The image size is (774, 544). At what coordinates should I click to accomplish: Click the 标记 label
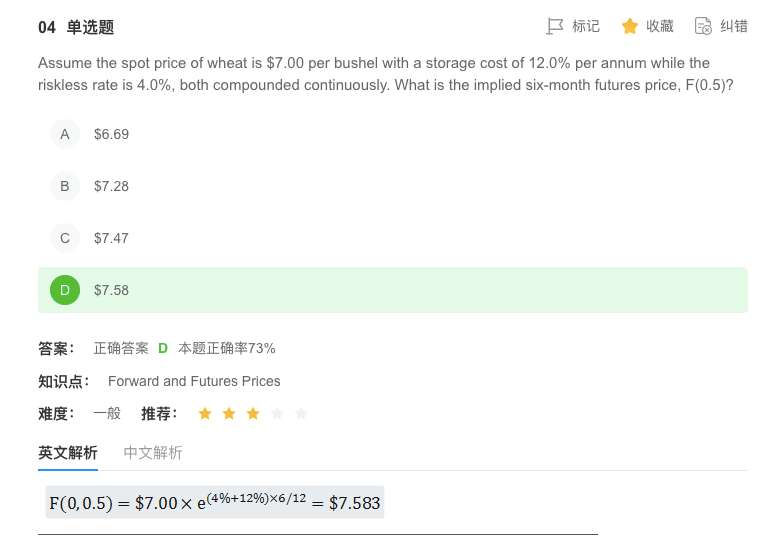click(x=586, y=26)
